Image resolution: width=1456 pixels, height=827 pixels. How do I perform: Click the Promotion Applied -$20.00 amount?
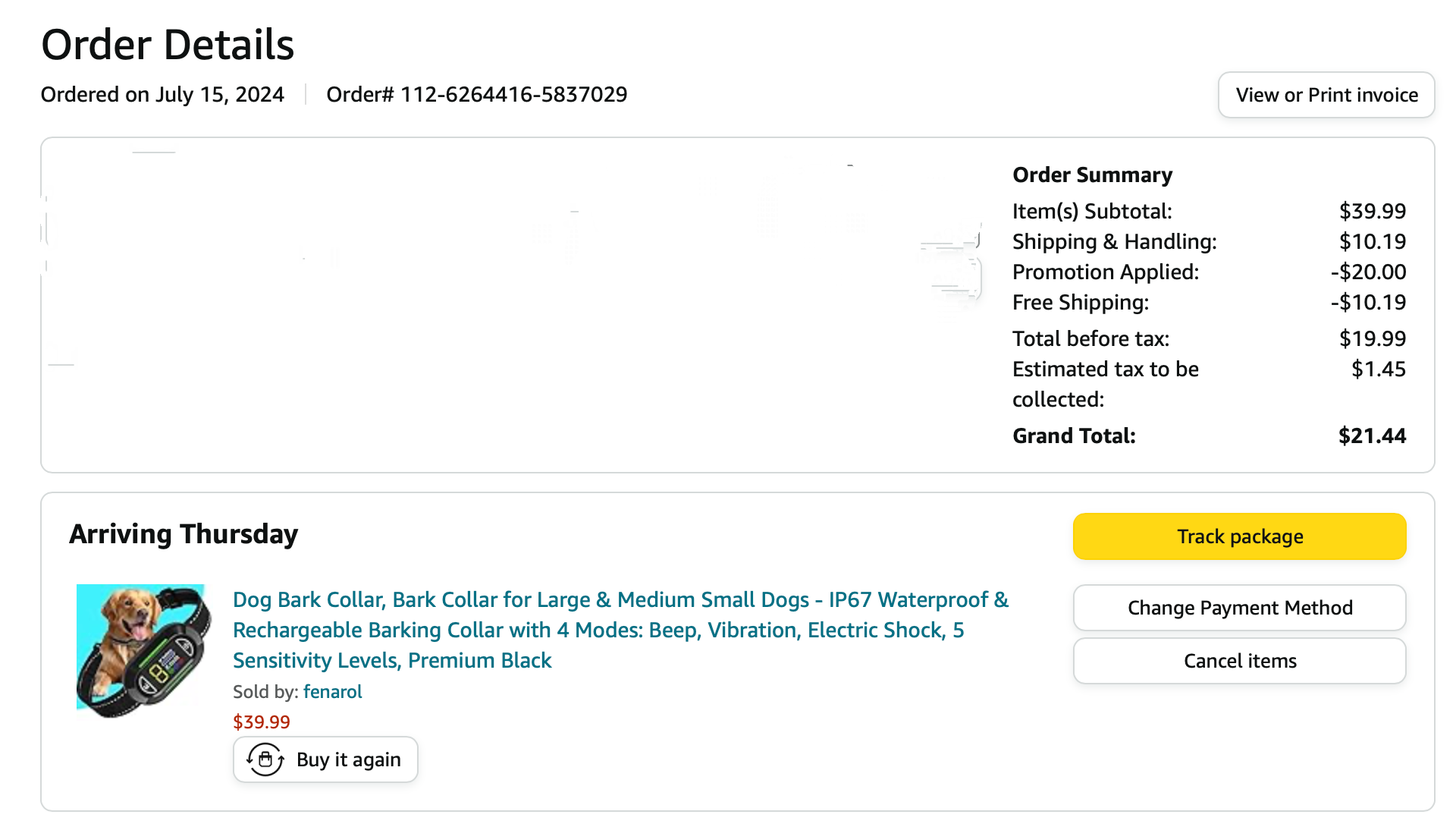tap(1368, 272)
